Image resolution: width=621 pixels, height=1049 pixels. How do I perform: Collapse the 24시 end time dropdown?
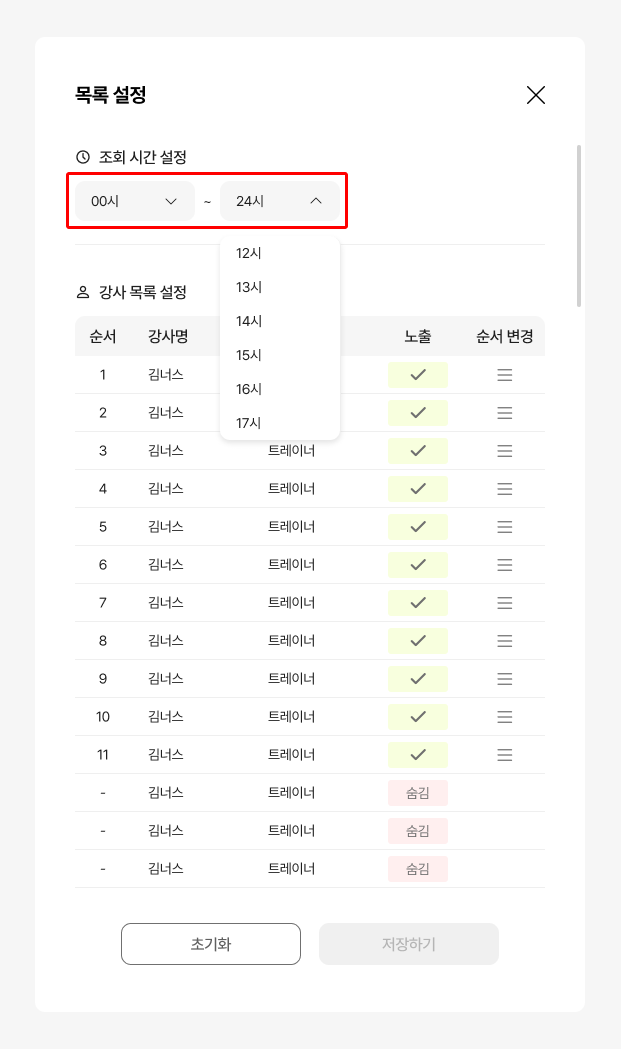pos(280,201)
